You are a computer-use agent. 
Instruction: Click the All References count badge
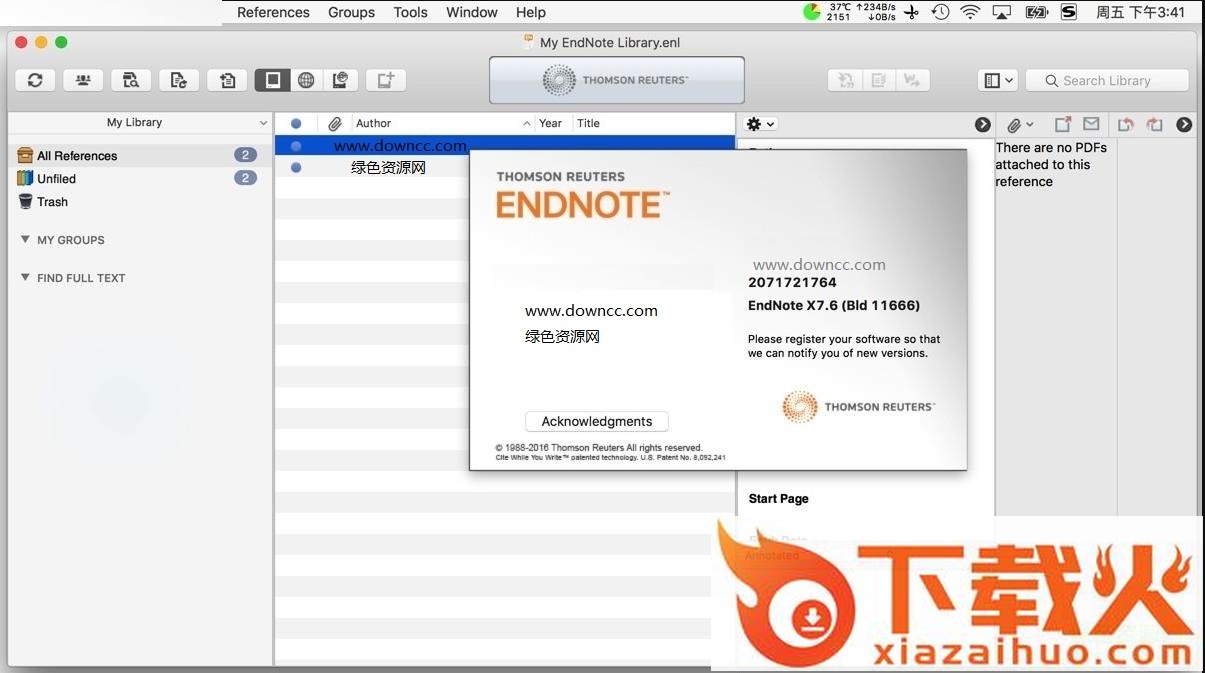tap(245, 155)
